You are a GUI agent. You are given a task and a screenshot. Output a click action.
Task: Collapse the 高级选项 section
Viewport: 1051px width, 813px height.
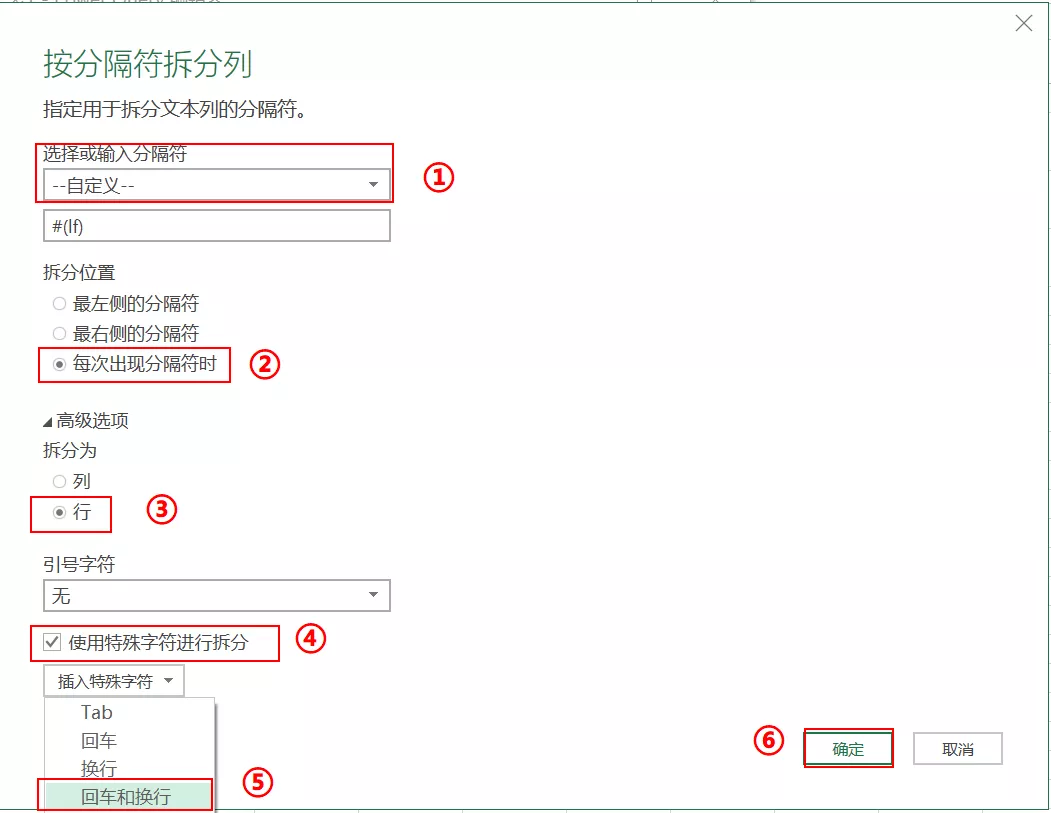(87, 420)
